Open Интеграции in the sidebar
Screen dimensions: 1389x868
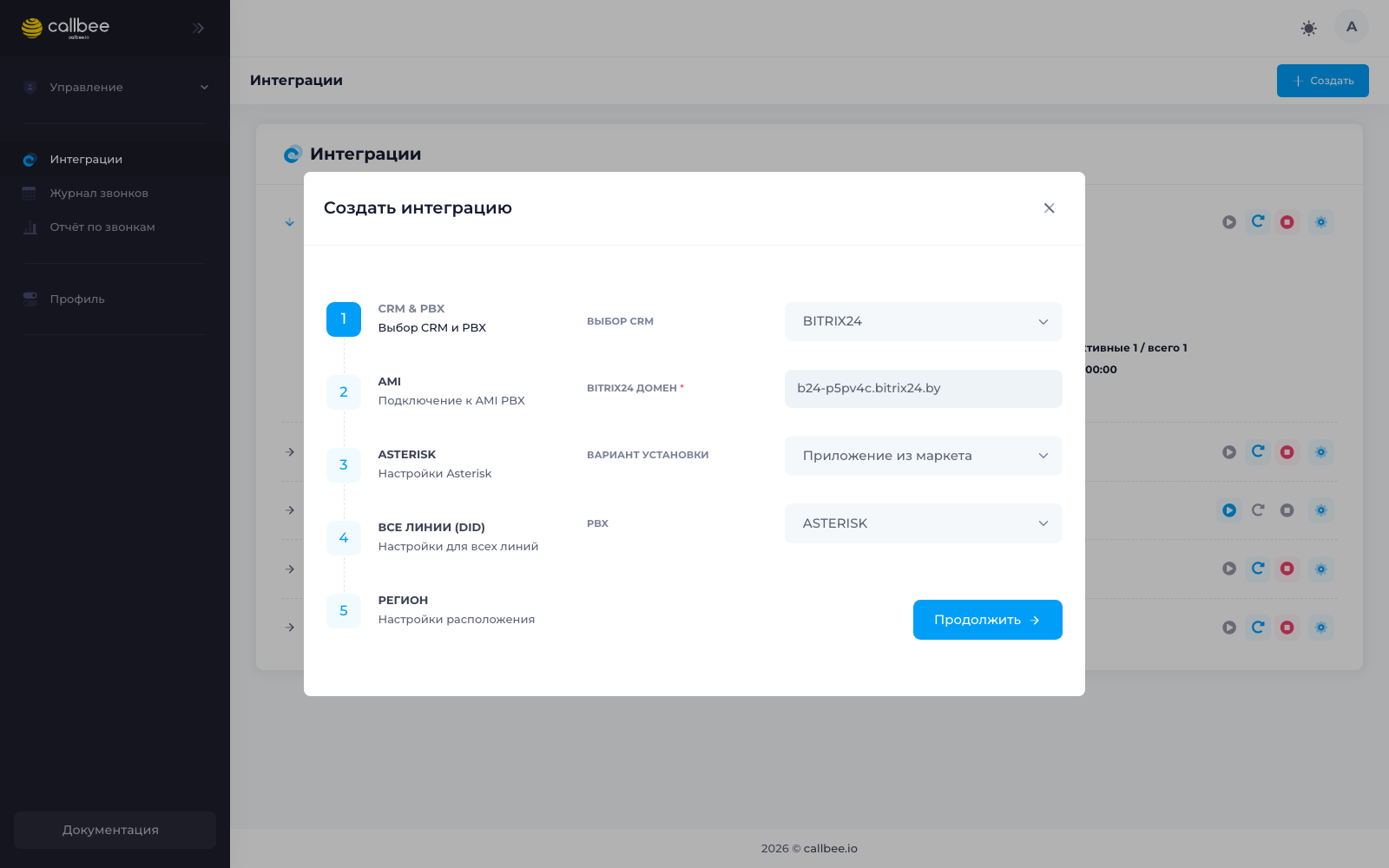click(x=115, y=160)
